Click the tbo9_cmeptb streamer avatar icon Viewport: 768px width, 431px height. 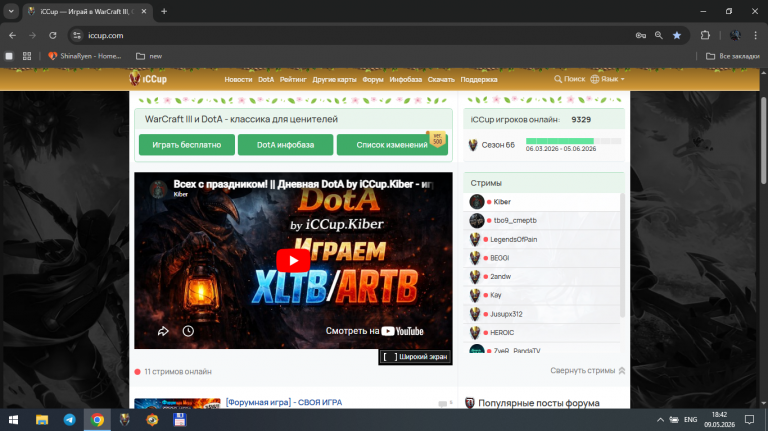coord(477,220)
